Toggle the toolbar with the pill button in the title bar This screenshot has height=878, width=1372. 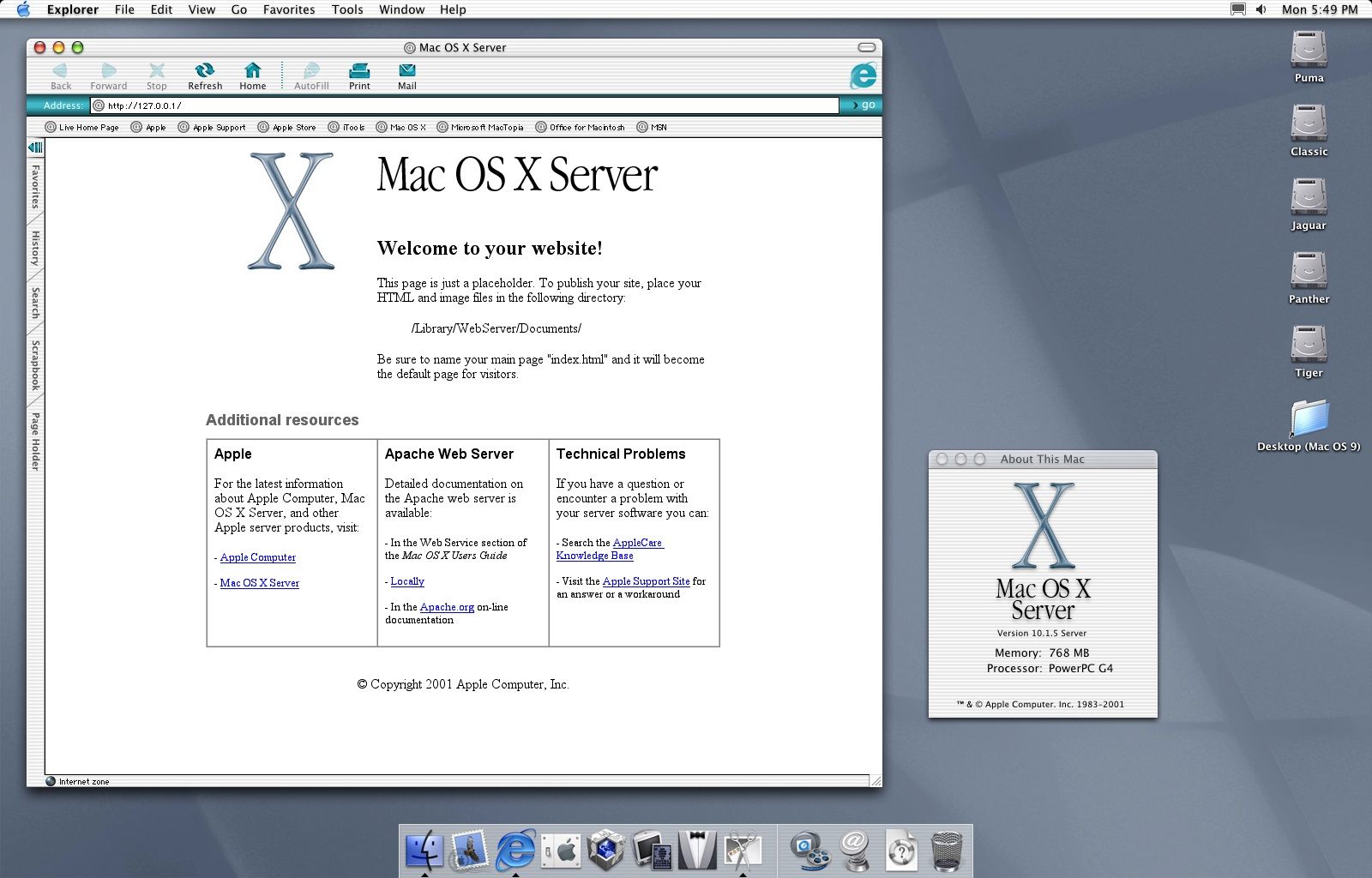point(867,47)
